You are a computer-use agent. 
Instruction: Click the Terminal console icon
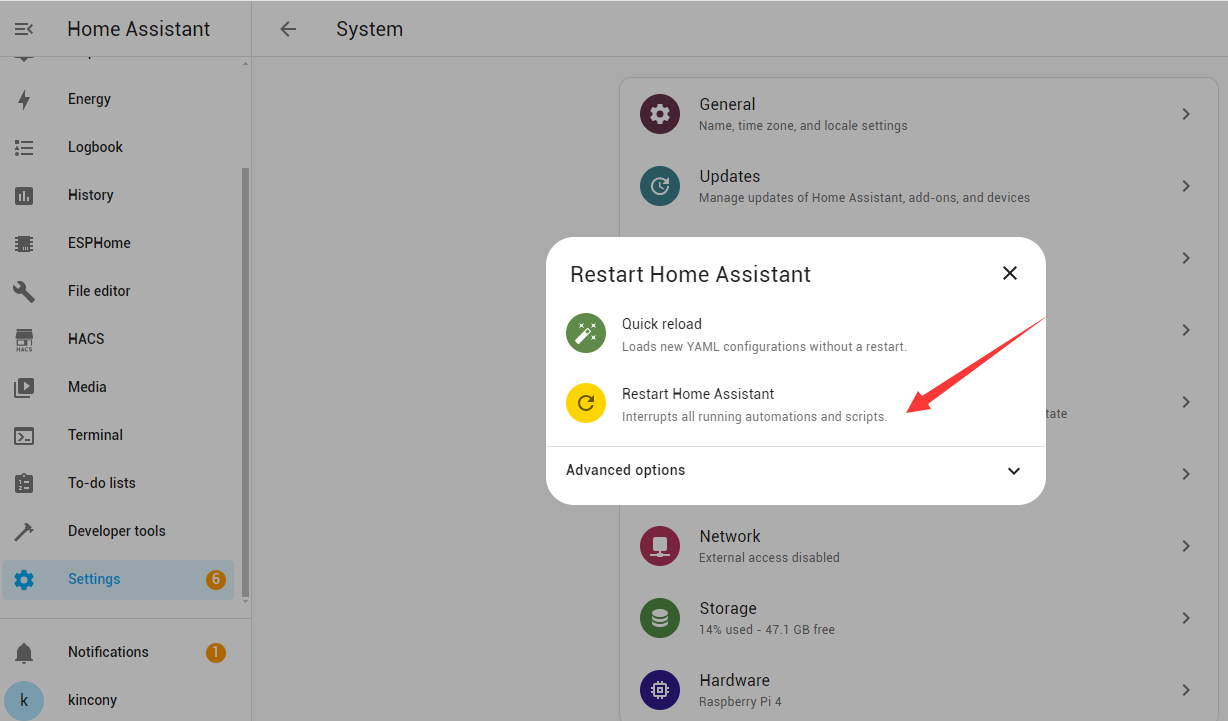click(24, 435)
